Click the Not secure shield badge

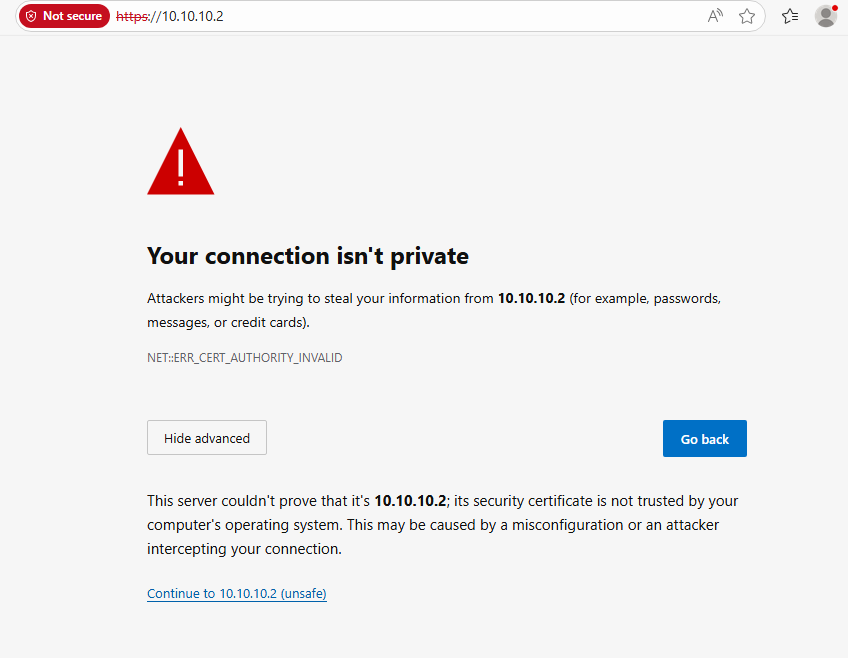(32, 16)
